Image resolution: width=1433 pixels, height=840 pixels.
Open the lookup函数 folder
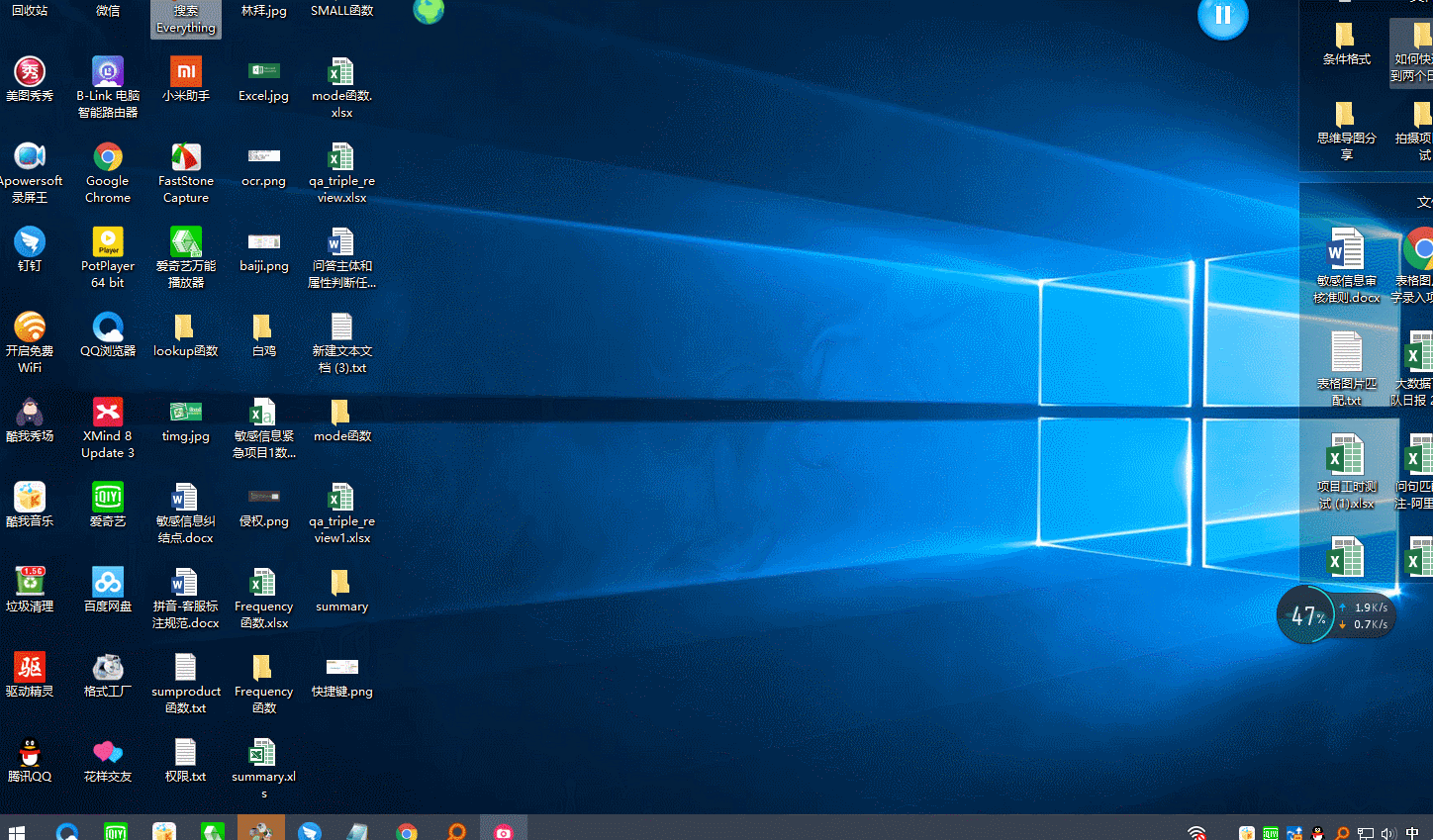point(185,327)
